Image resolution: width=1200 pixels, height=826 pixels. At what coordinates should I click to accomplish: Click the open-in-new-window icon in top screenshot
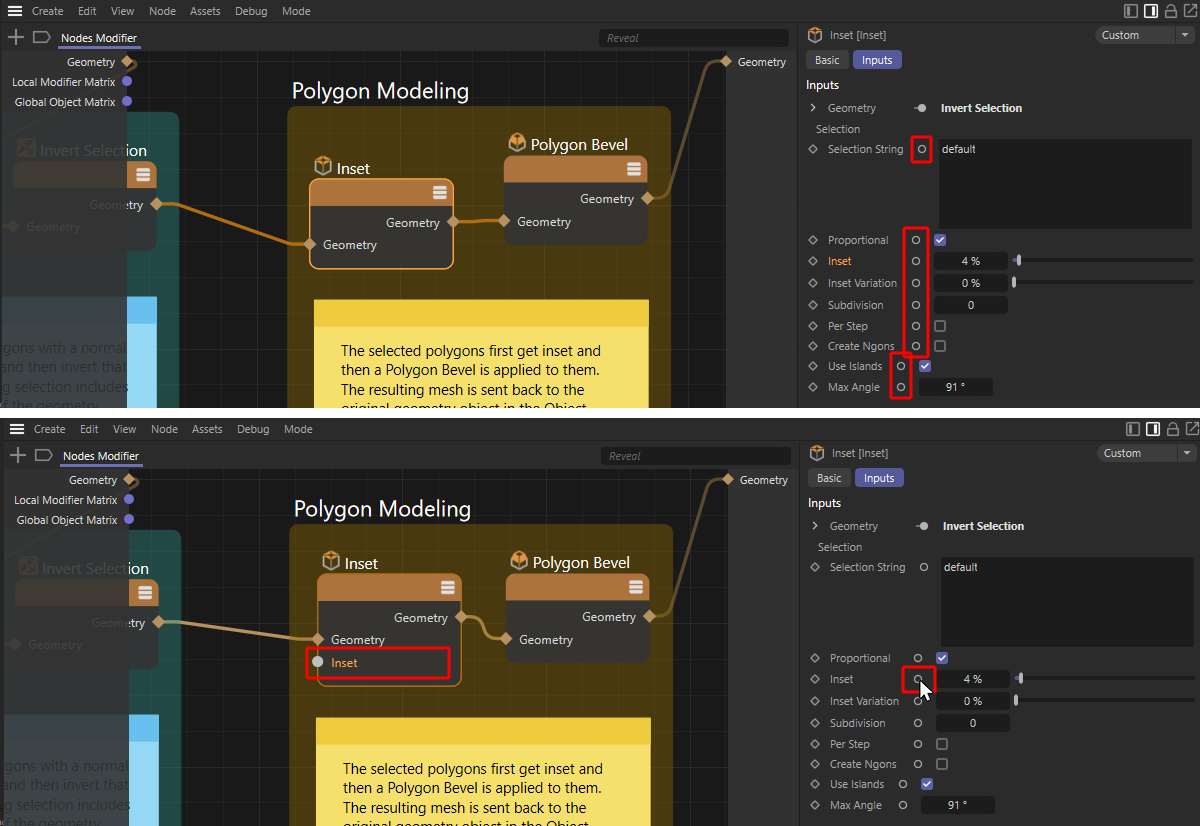1191,11
